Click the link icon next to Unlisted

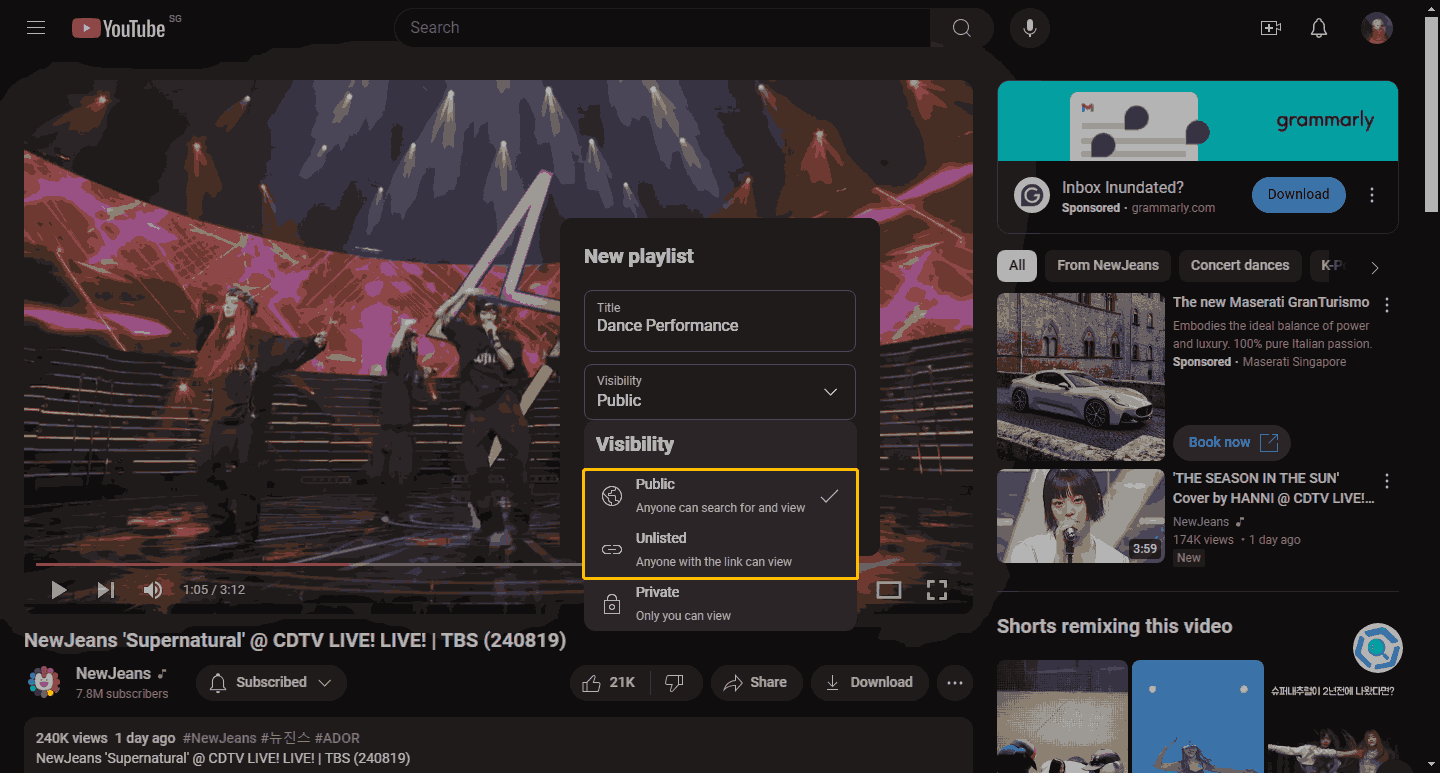611,550
